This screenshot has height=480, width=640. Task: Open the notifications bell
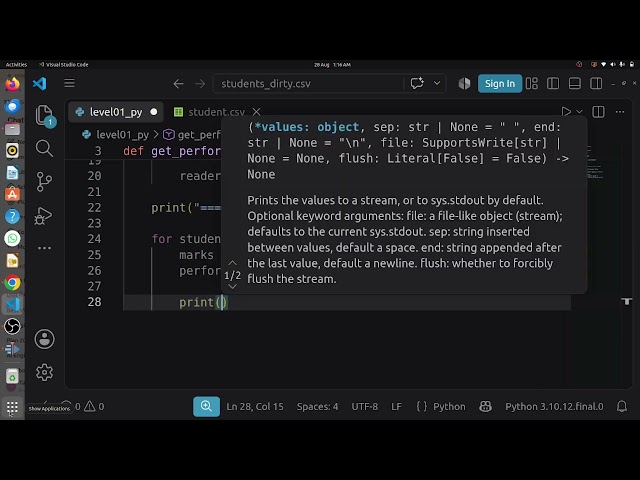[x=622, y=406]
